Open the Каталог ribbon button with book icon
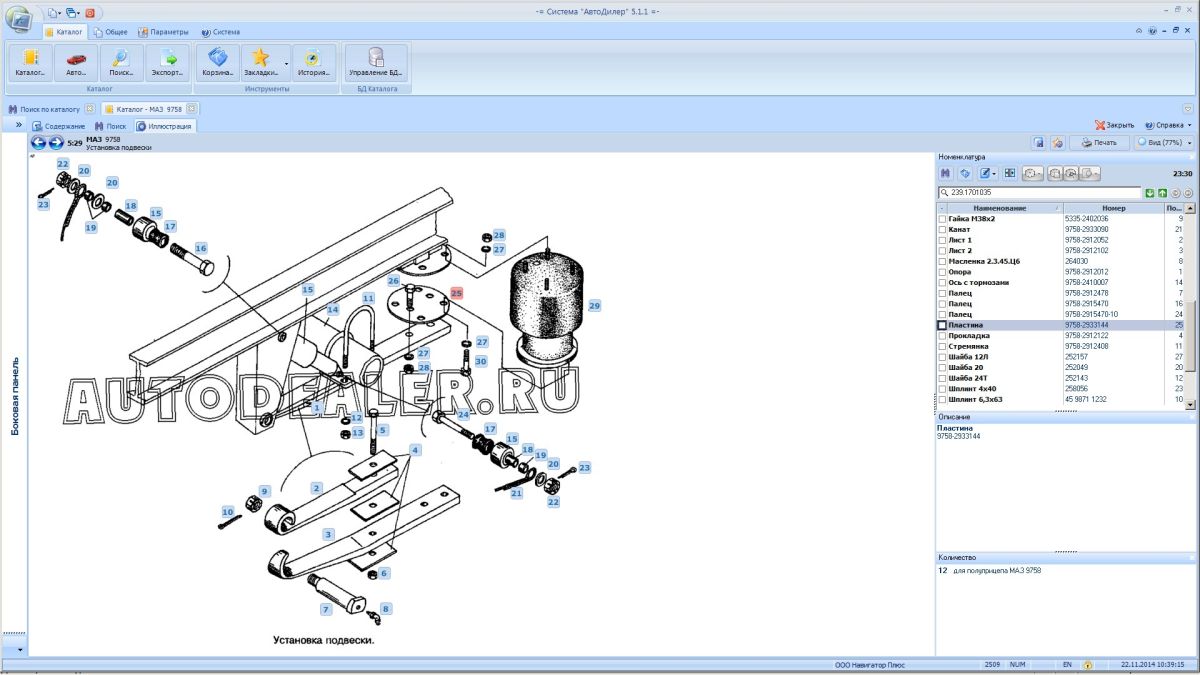Image resolution: width=1200 pixels, height=675 pixels. pos(29,62)
